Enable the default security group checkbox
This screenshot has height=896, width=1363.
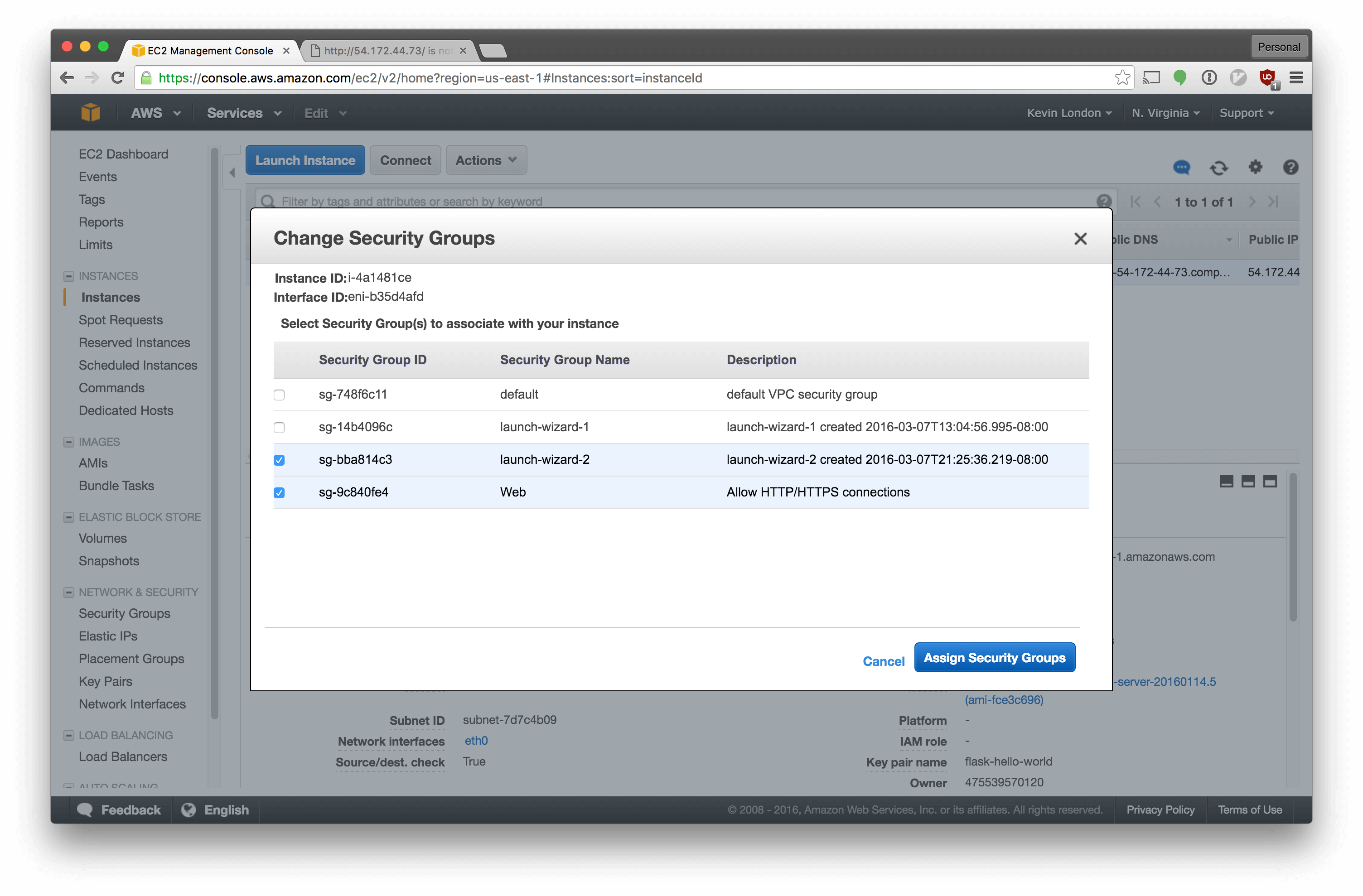tap(280, 394)
